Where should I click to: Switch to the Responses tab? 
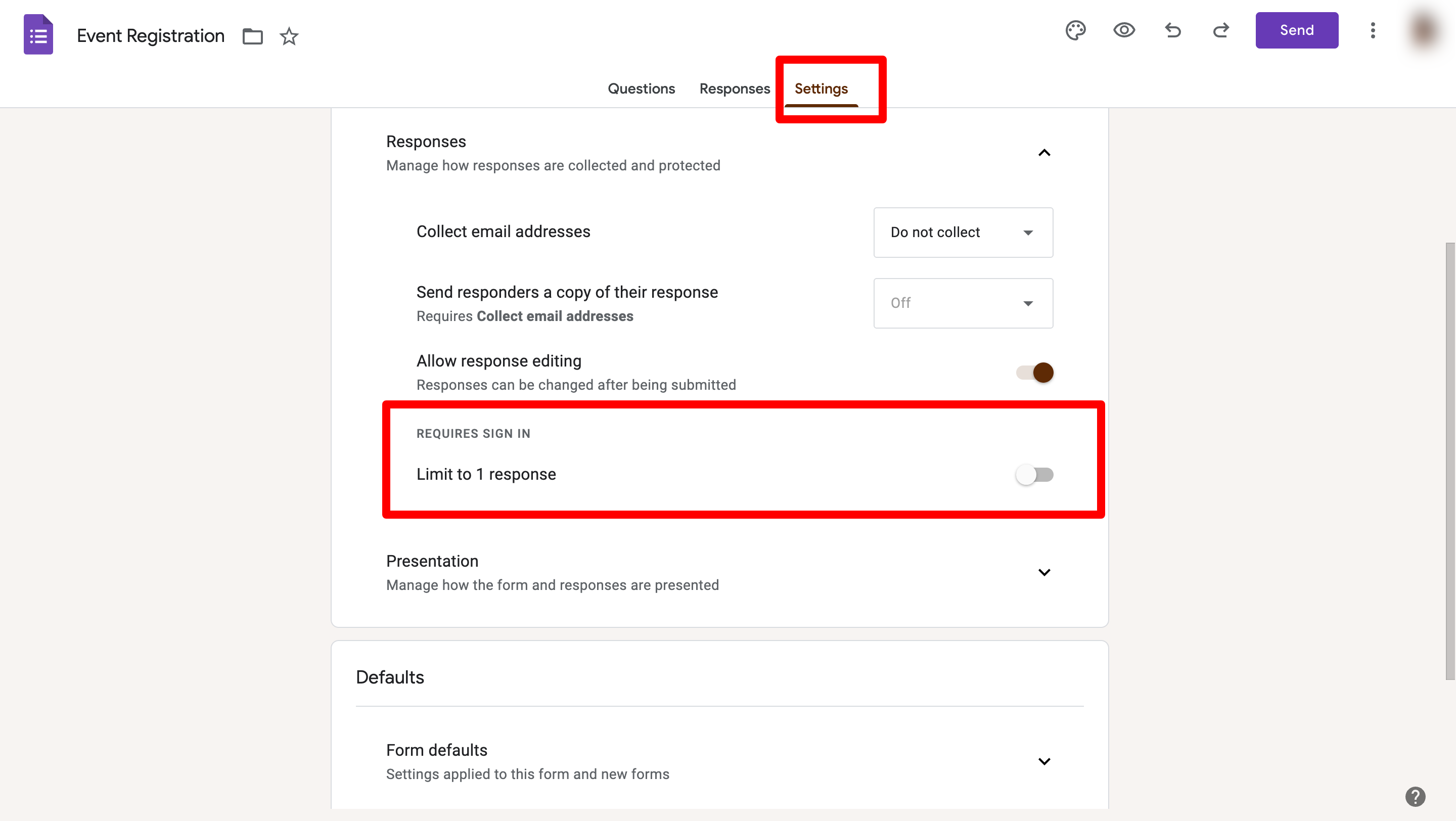tap(734, 88)
